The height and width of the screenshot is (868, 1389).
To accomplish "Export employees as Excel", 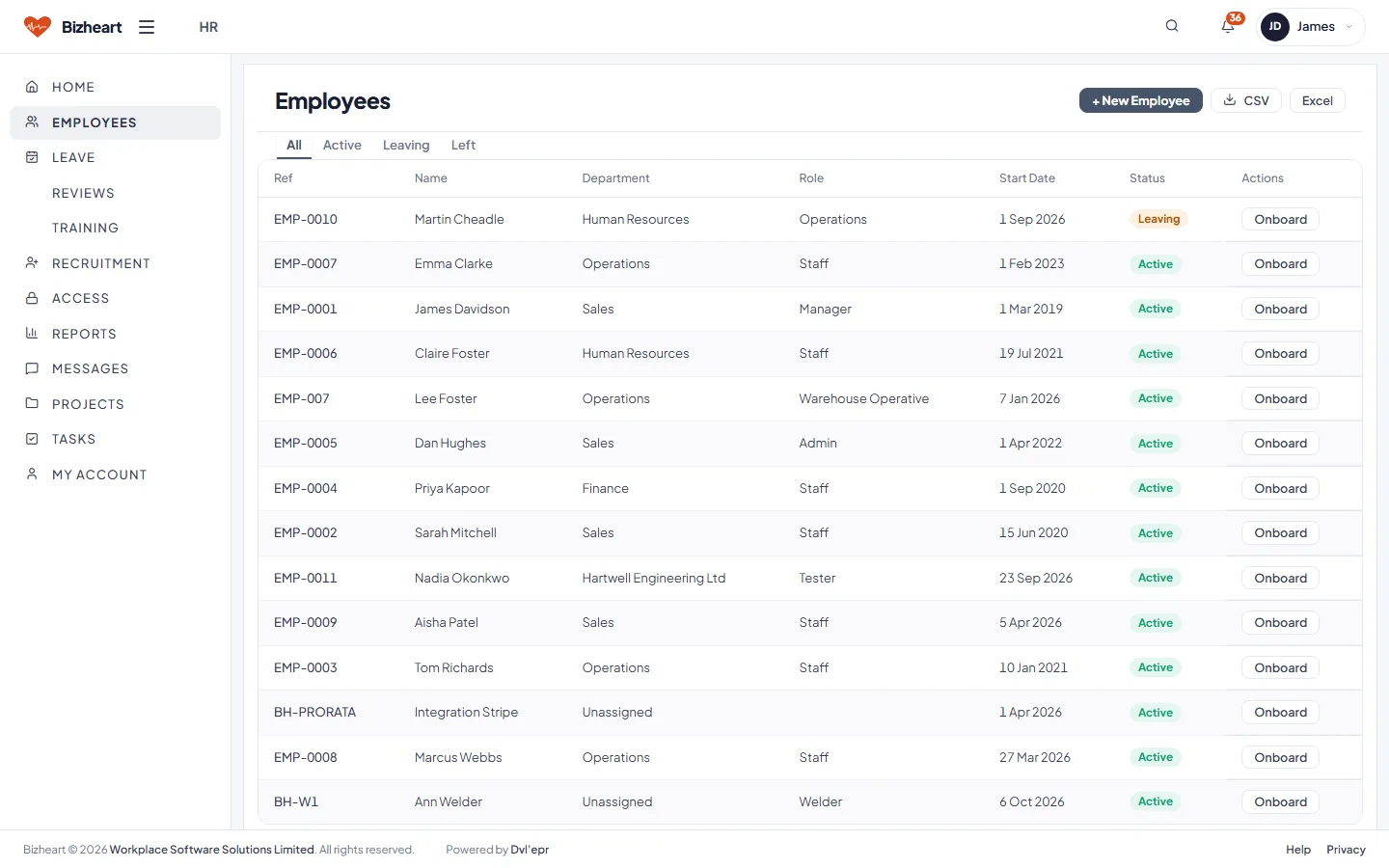I will [x=1318, y=100].
